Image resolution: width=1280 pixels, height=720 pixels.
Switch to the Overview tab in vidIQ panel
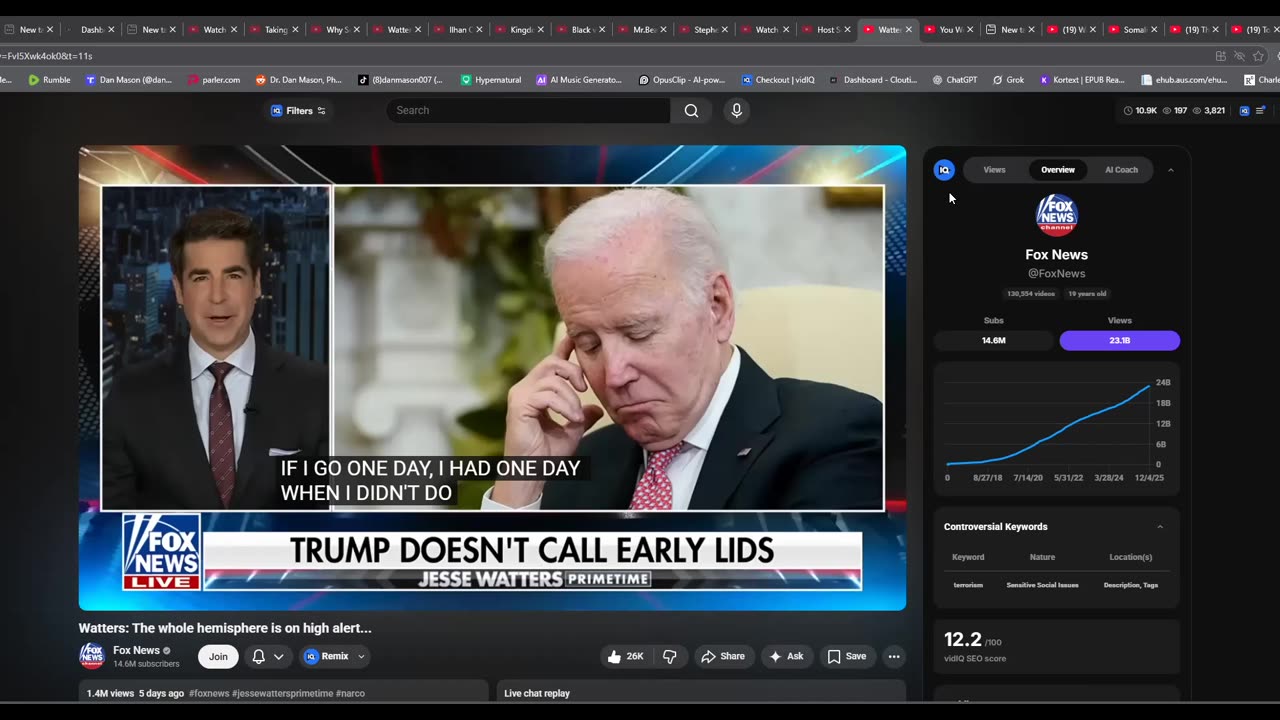[1057, 170]
